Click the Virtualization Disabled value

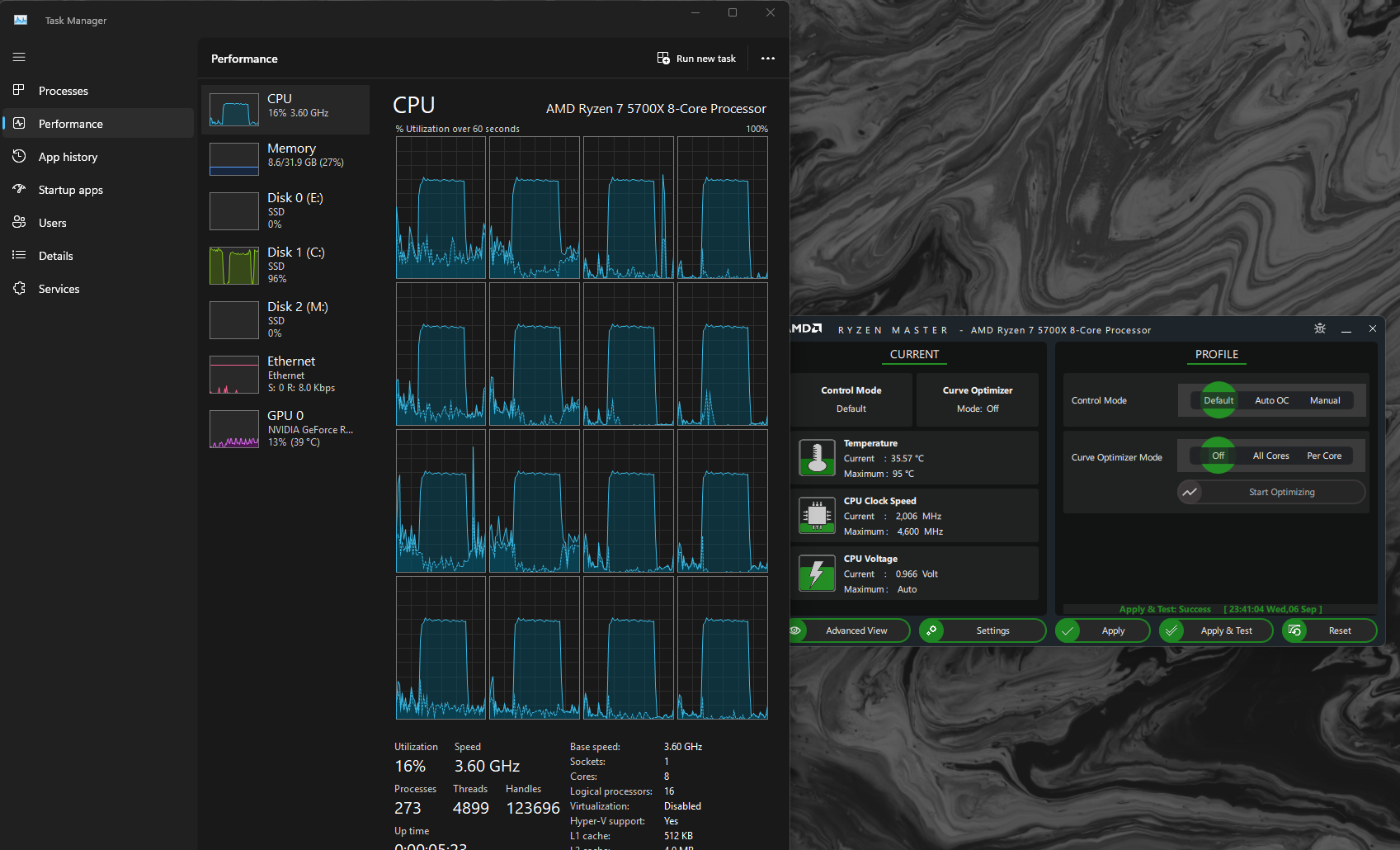(x=682, y=806)
